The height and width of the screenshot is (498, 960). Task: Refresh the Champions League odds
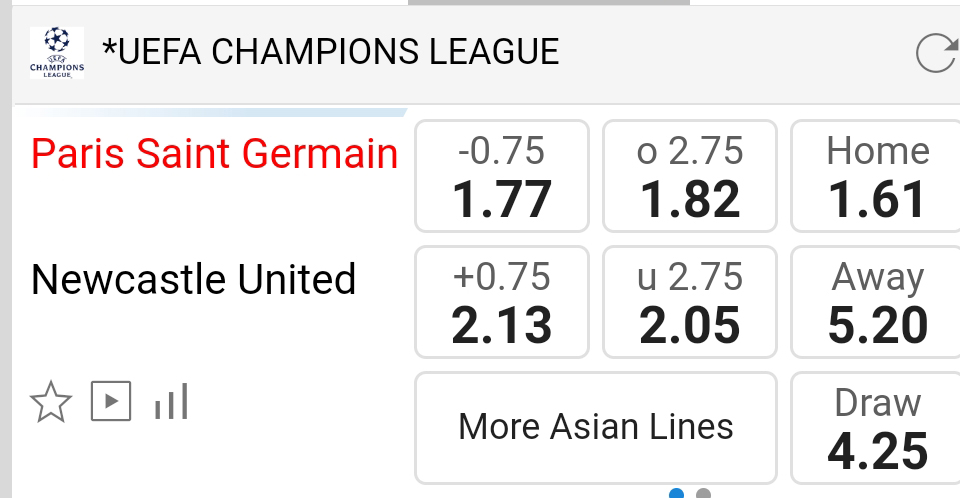pos(936,52)
